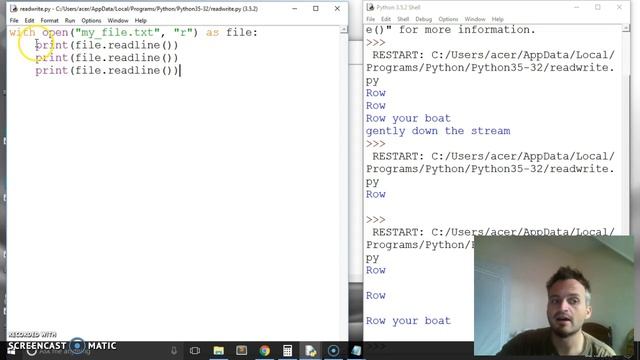Click the editor scrollbar up arrow
The height and width of the screenshot is (360, 640).
tap(344, 29)
